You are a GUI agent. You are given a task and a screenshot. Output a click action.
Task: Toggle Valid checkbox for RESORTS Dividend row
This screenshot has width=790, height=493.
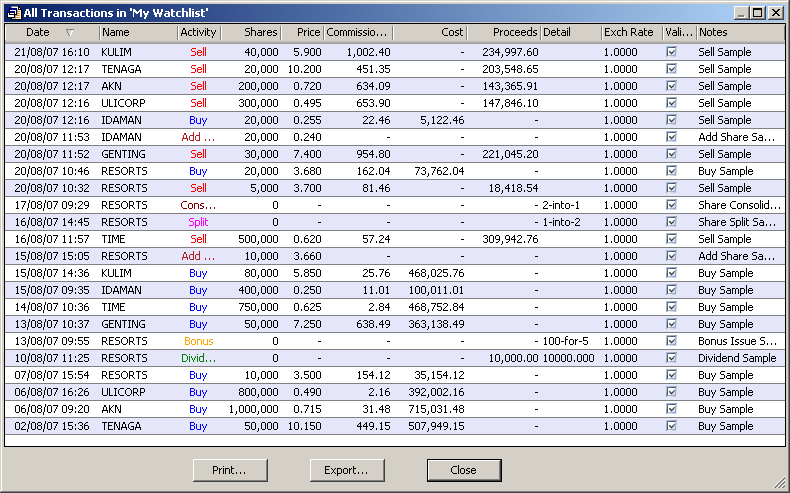click(671, 358)
